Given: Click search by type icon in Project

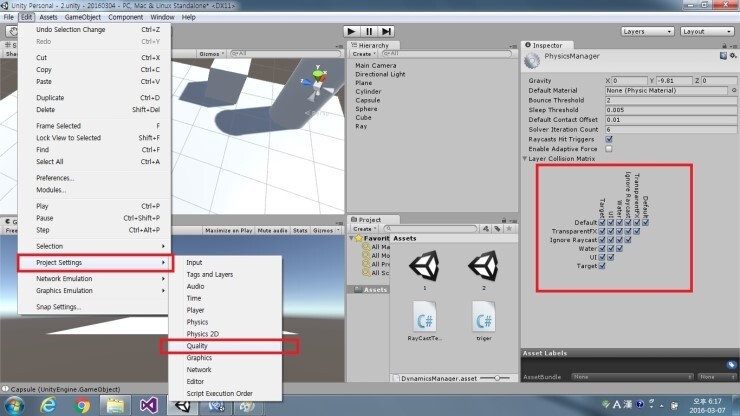Looking at the screenshot, I should pyautogui.click(x=486, y=229).
